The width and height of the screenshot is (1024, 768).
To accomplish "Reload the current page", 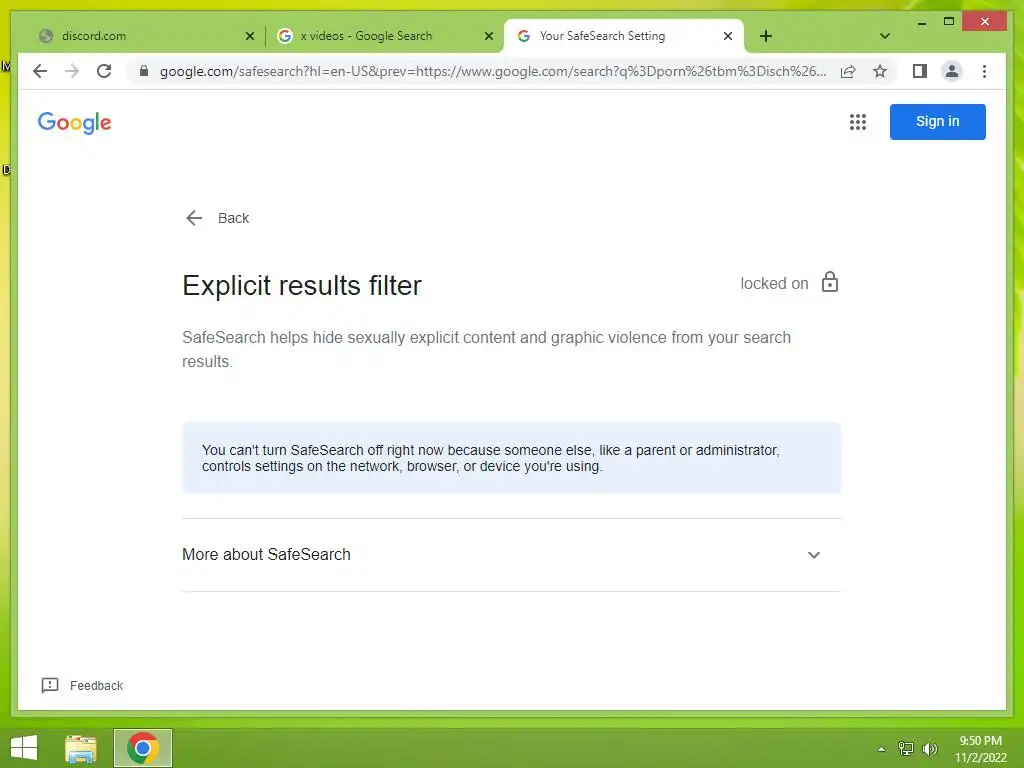I will tap(104, 71).
